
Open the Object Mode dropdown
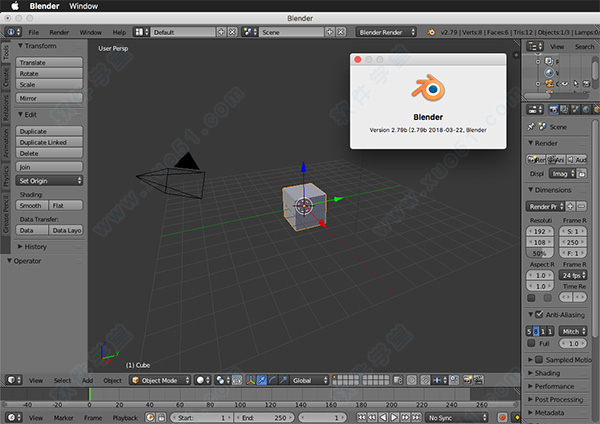[x=160, y=380]
